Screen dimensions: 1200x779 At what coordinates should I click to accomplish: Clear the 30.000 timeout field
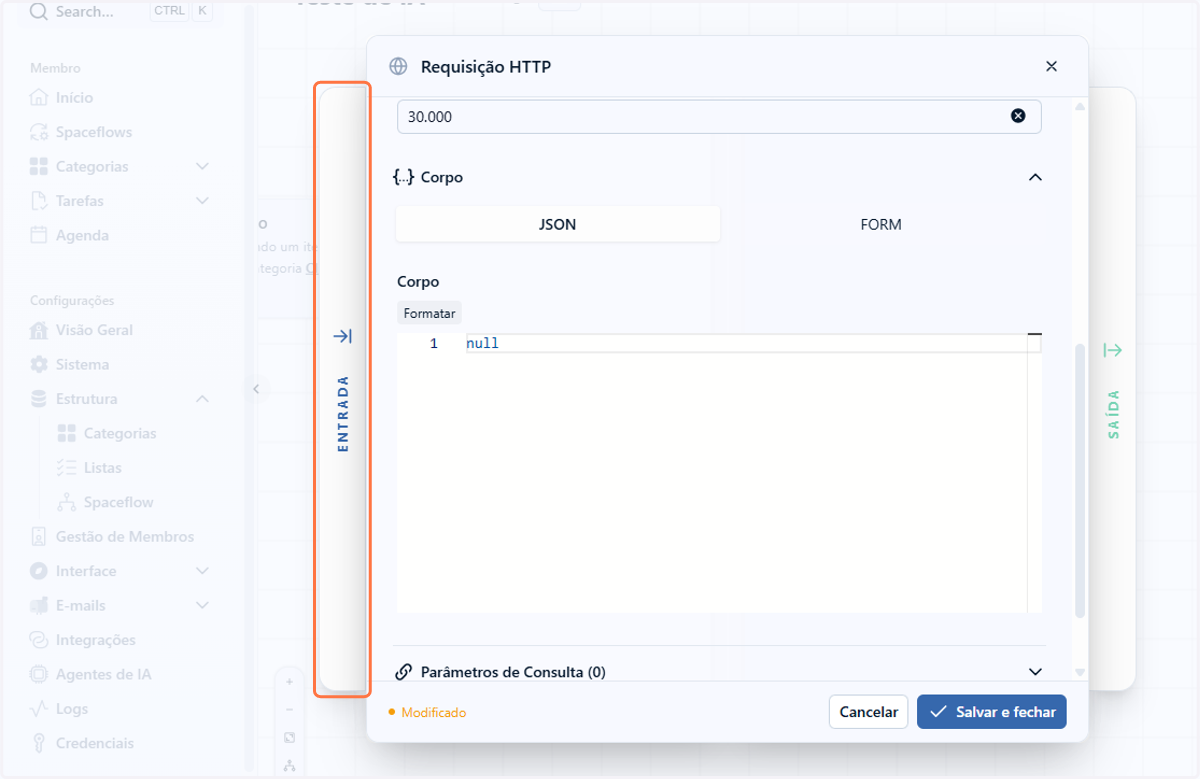[1018, 116]
